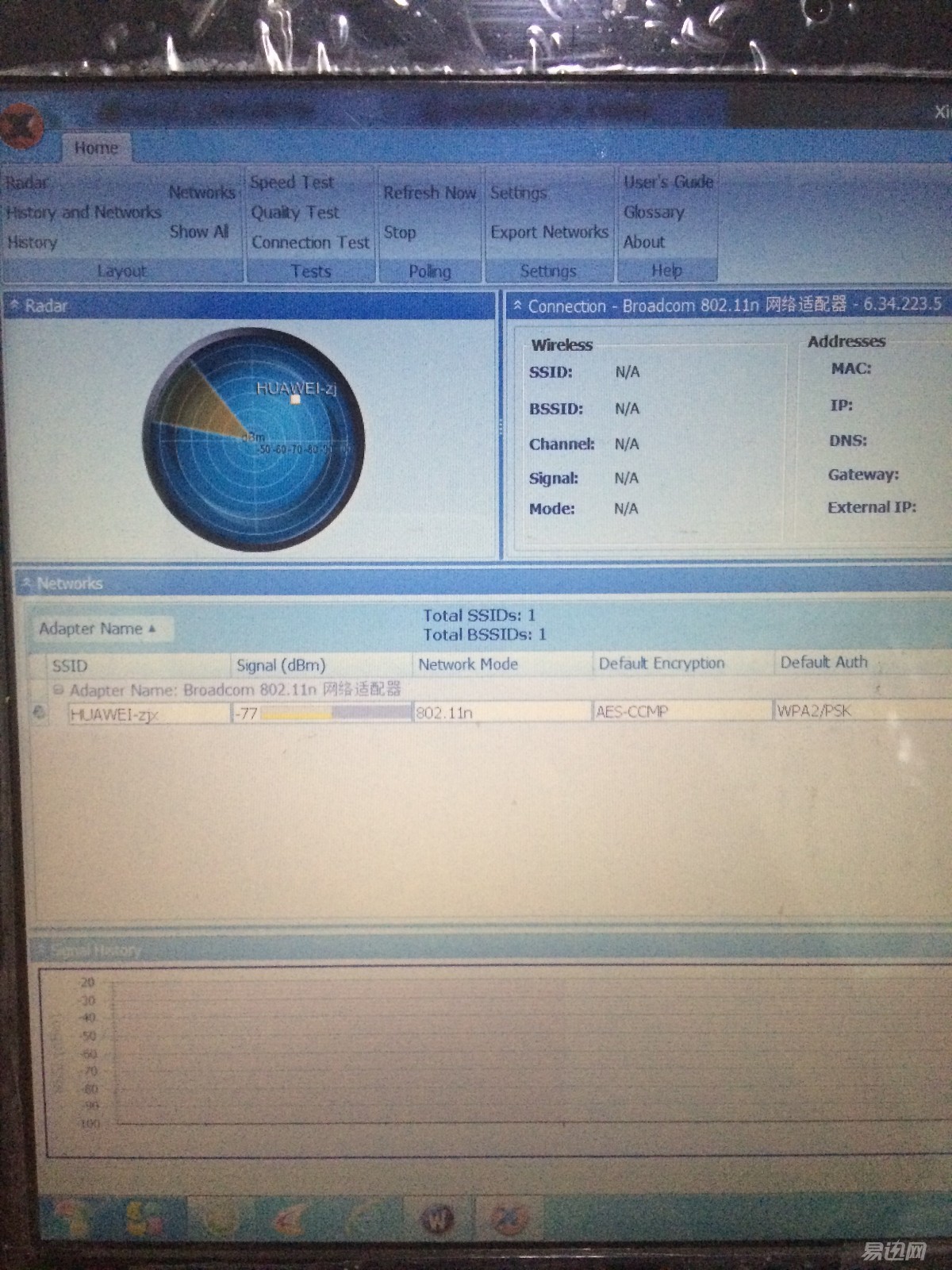The height and width of the screenshot is (1270, 952).
Task: Choose History and Networks layout
Action: point(83,213)
